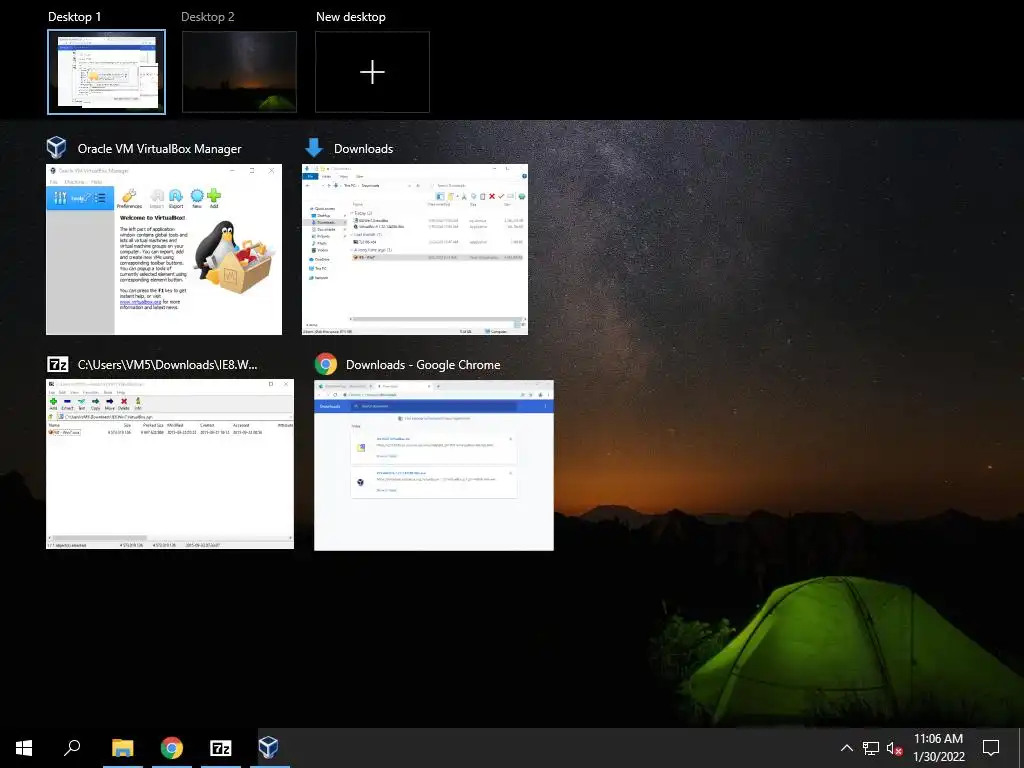This screenshot has height=768, width=1024.
Task: Click the VirtualBox cube icon beside the window title
Action: click(x=57, y=148)
